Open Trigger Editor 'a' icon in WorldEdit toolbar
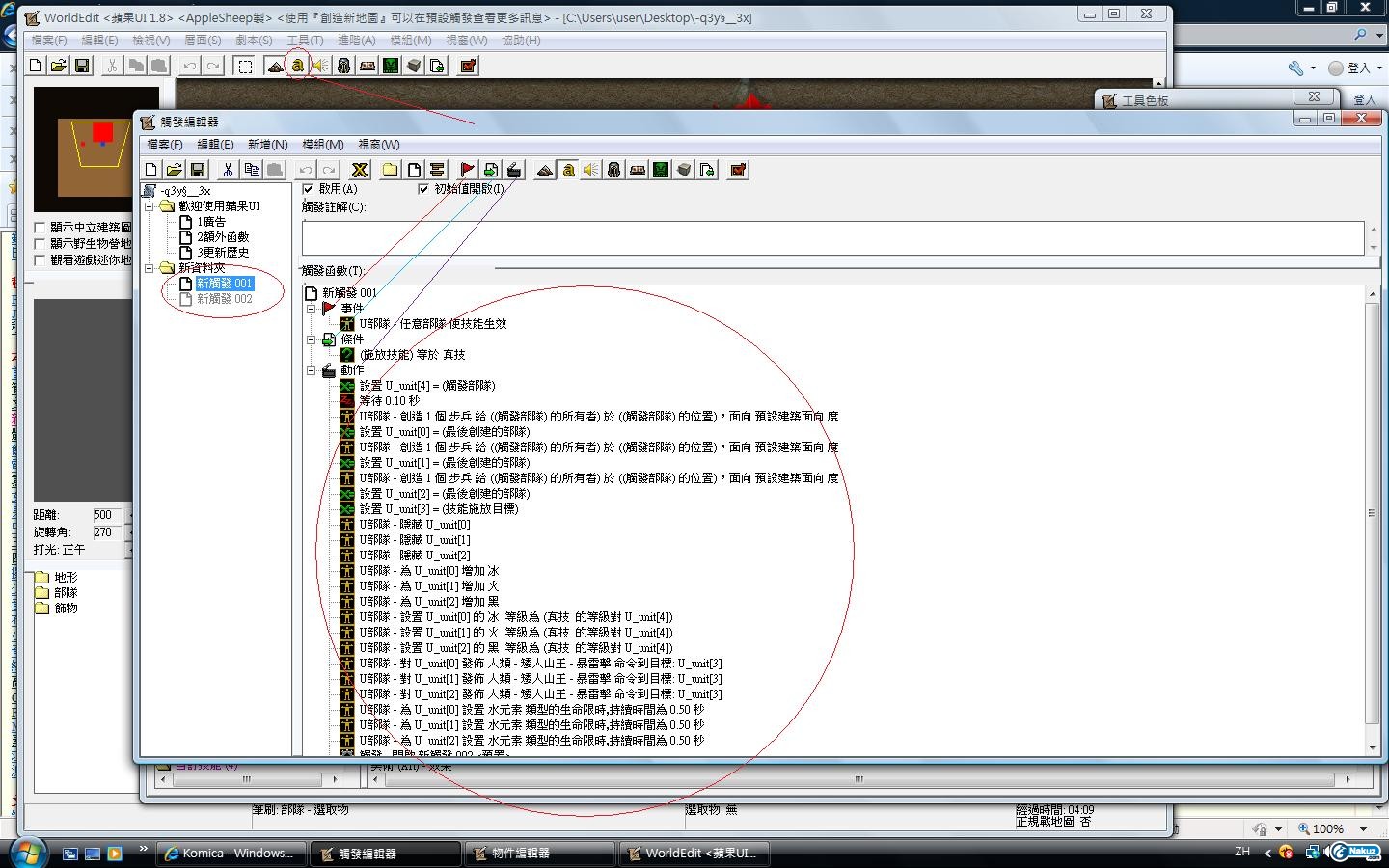This screenshot has width=1389, height=868. tap(297, 66)
